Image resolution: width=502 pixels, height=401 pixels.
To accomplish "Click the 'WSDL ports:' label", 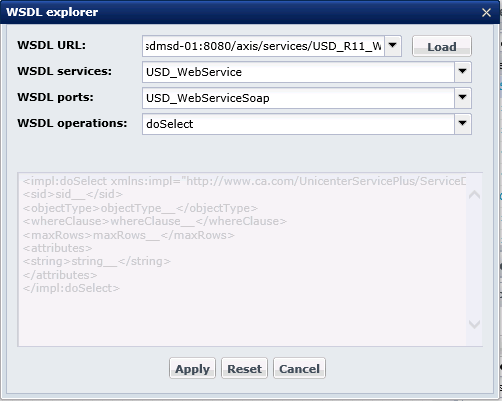I will 55,97.
